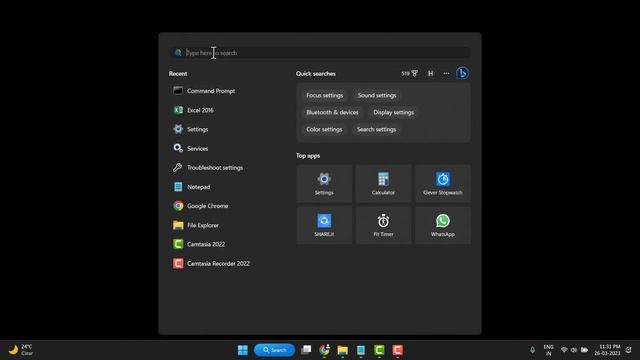Open File Explorer from the taskbar

click(x=342, y=350)
